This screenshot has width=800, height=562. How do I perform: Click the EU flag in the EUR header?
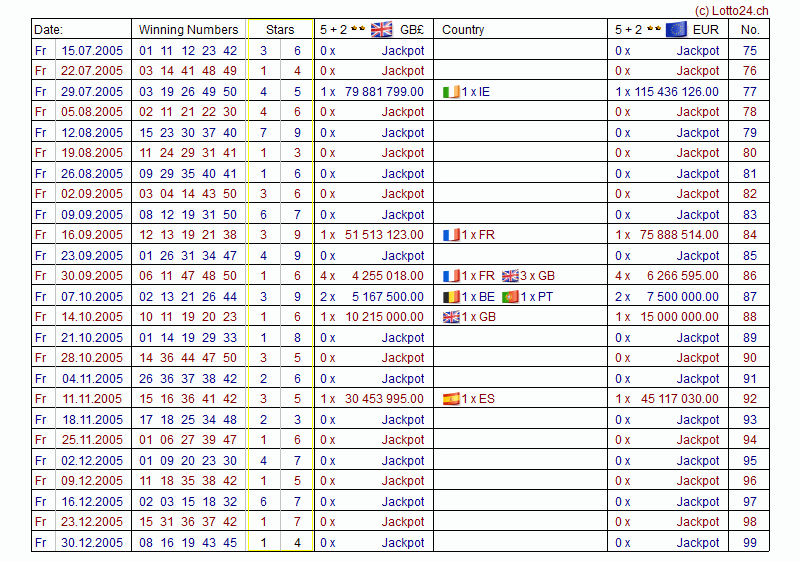[676, 29]
